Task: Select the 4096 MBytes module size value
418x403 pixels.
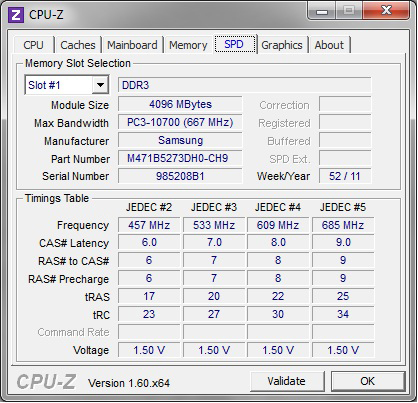Action: point(180,105)
